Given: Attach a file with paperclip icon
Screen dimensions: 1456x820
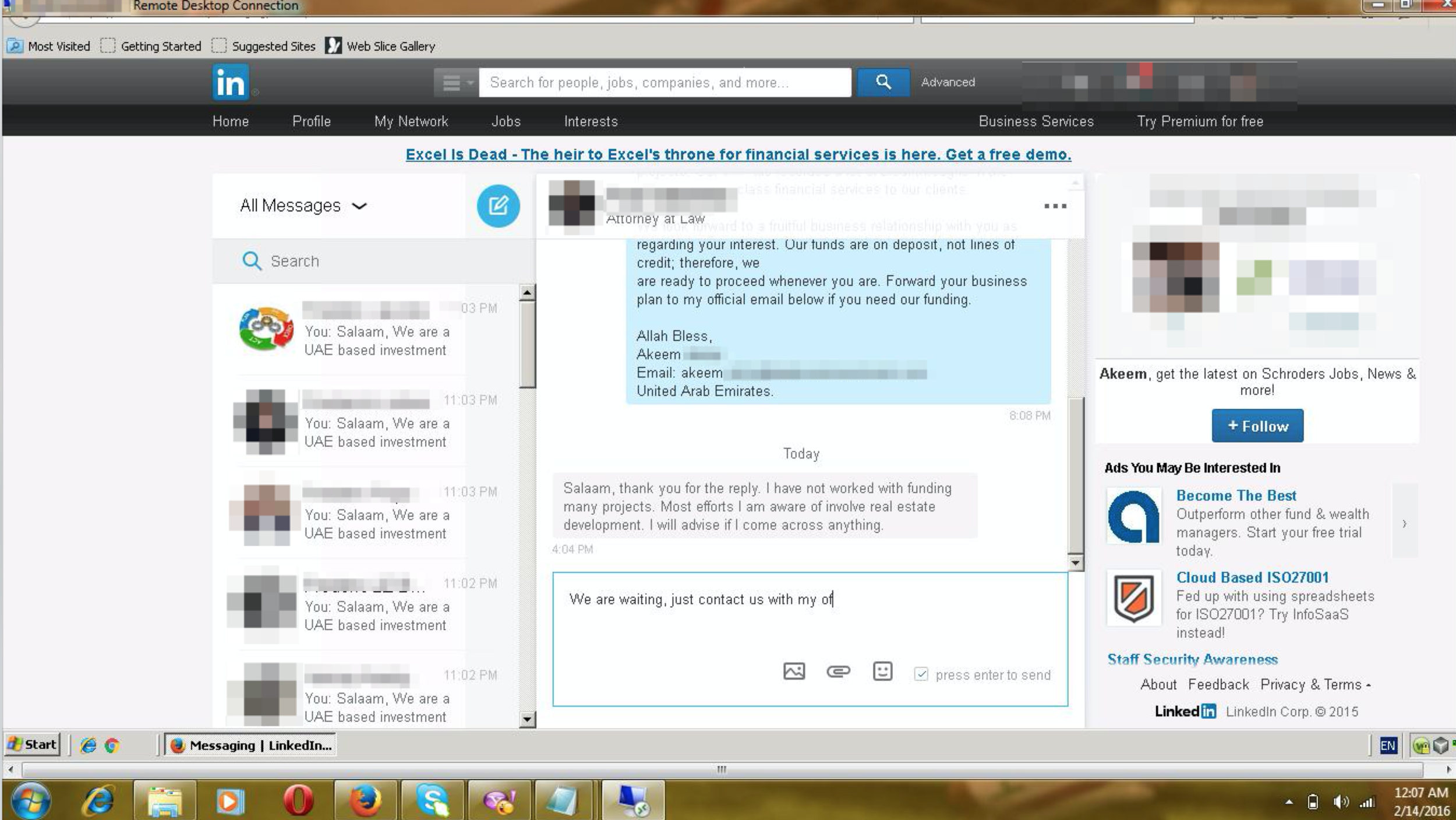Looking at the screenshot, I should point(838,671).
